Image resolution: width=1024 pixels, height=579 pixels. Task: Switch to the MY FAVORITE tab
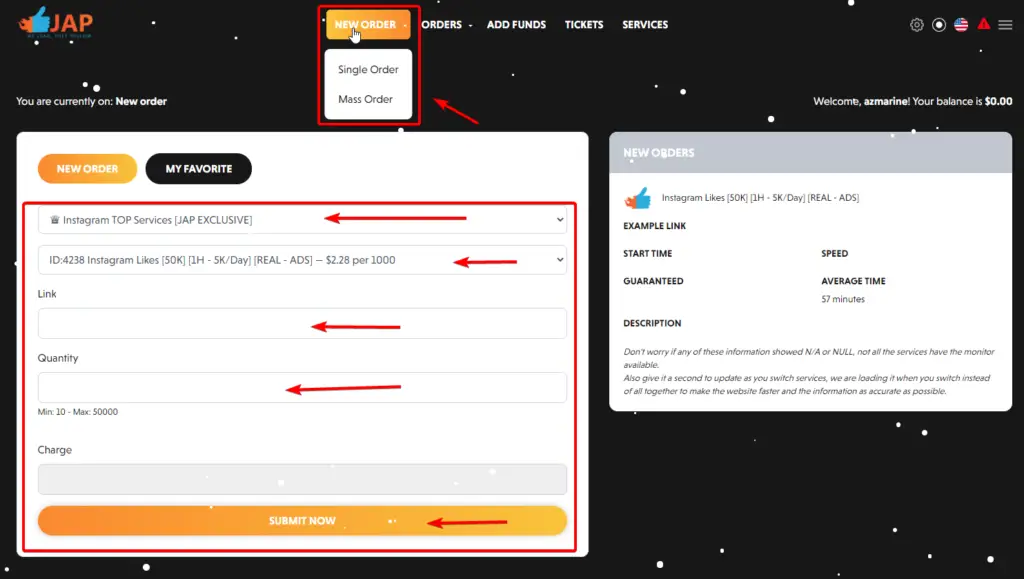click(x=199, y=168)
